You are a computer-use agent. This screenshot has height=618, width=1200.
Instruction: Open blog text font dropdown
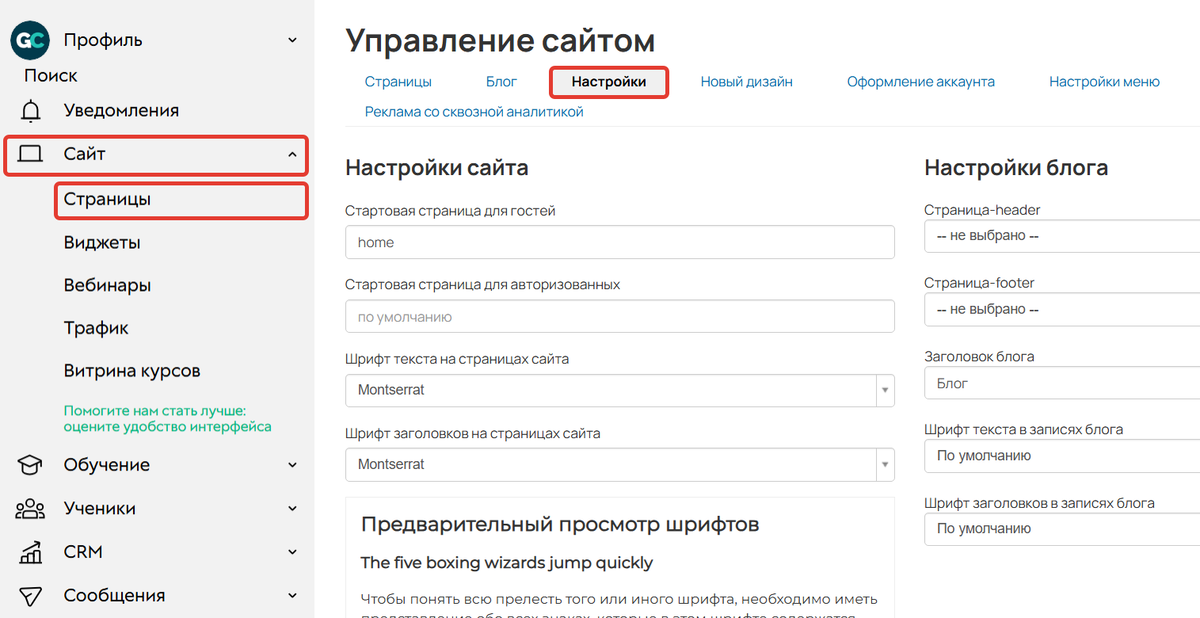pyautogui.click(x=1062, y=456)
